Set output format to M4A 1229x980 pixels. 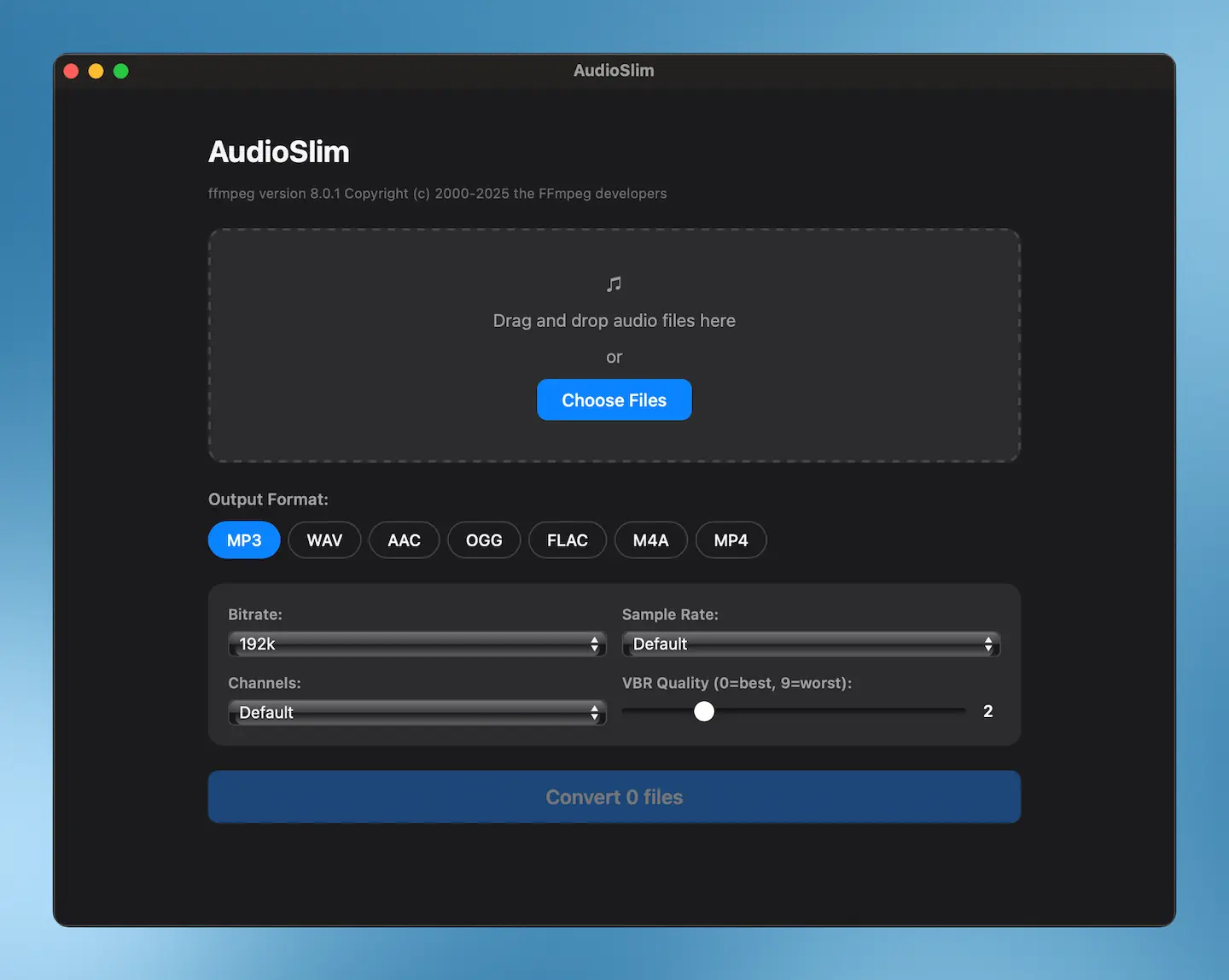651,540
